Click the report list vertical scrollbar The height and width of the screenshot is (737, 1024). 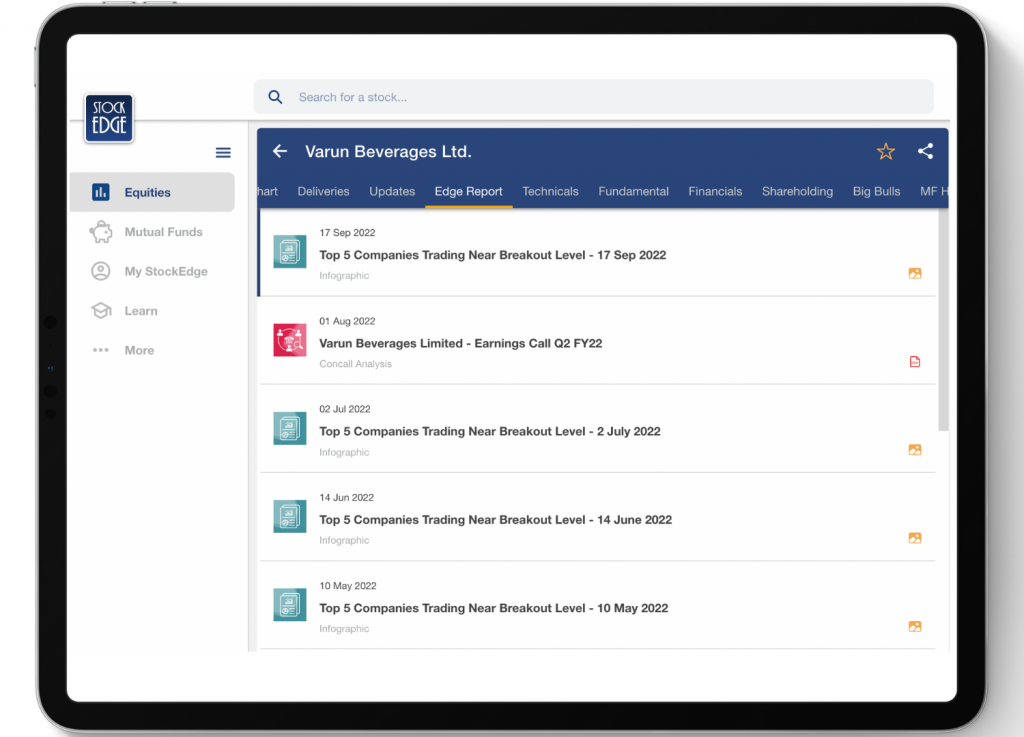(943, 320)
